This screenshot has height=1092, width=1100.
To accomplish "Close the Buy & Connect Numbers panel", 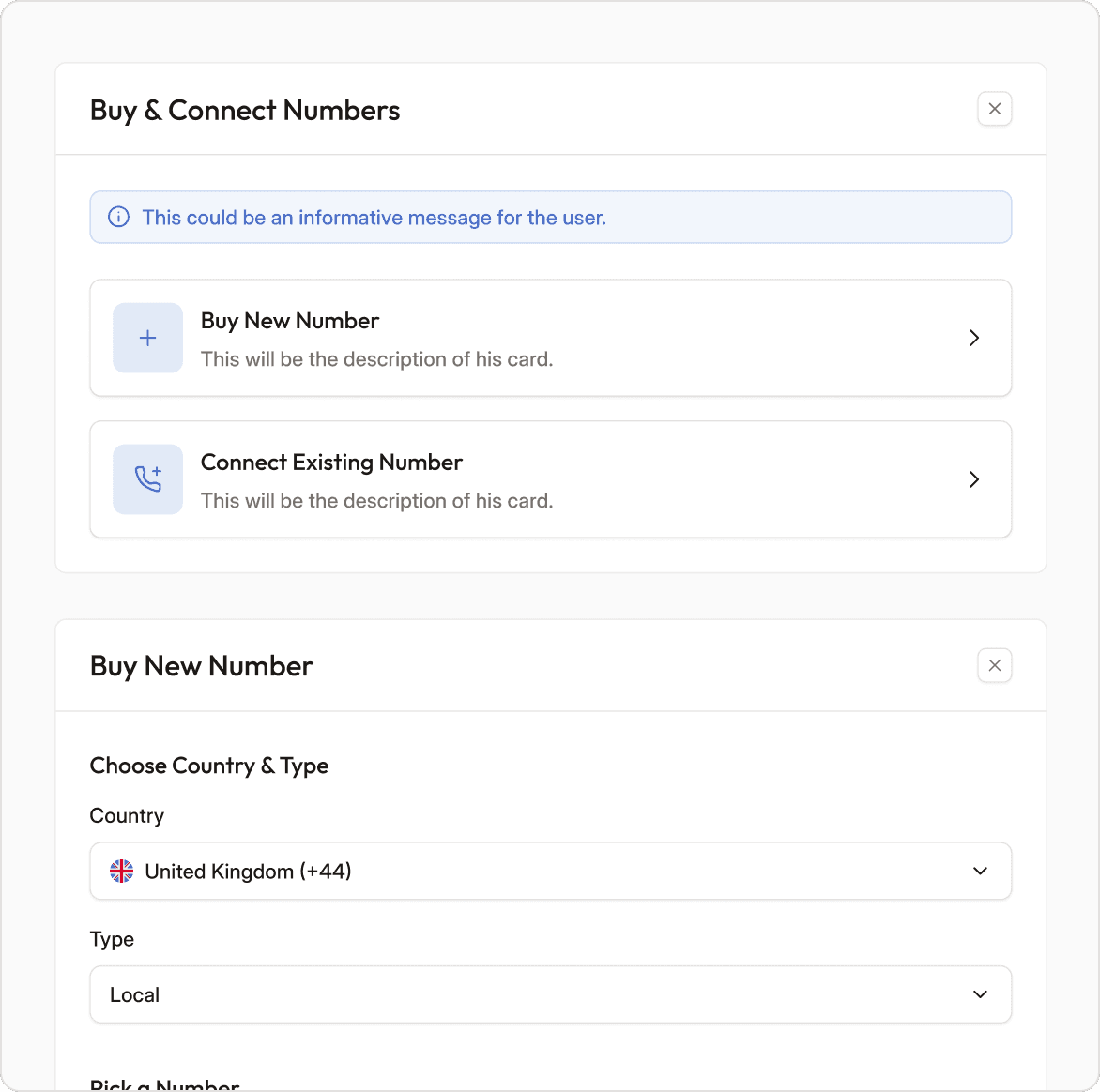I will 995,109.
